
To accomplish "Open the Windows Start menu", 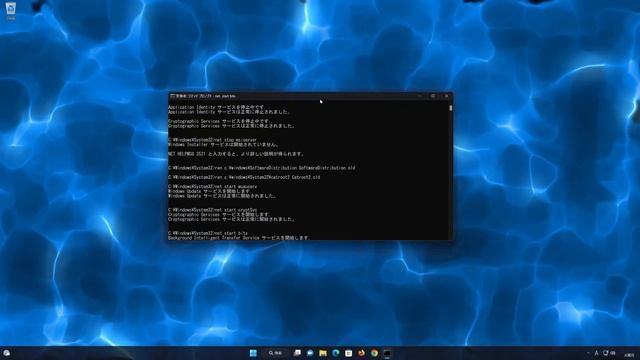I will [x=253, y=353].
